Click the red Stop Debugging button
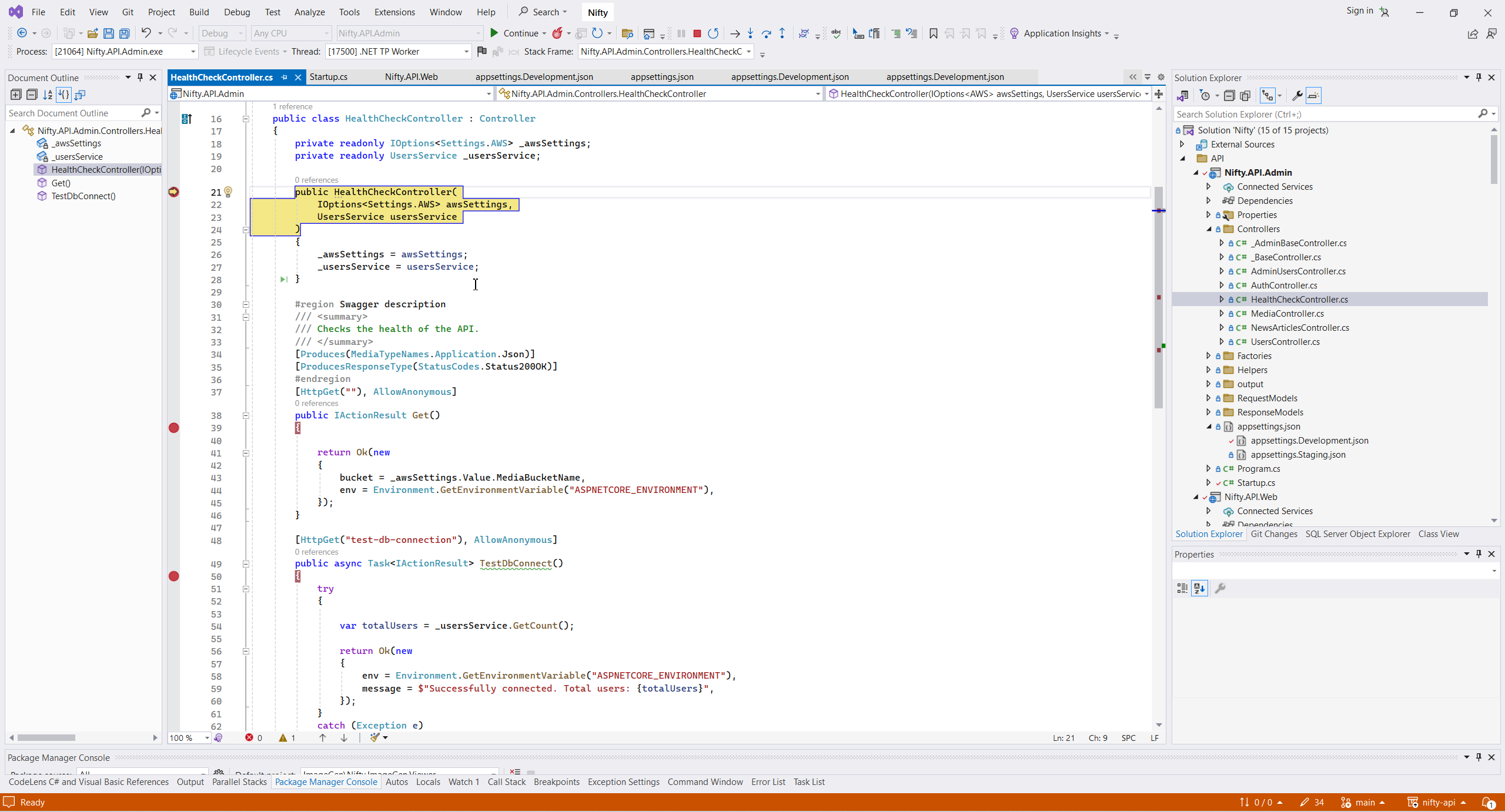 (x=697, y=33)
